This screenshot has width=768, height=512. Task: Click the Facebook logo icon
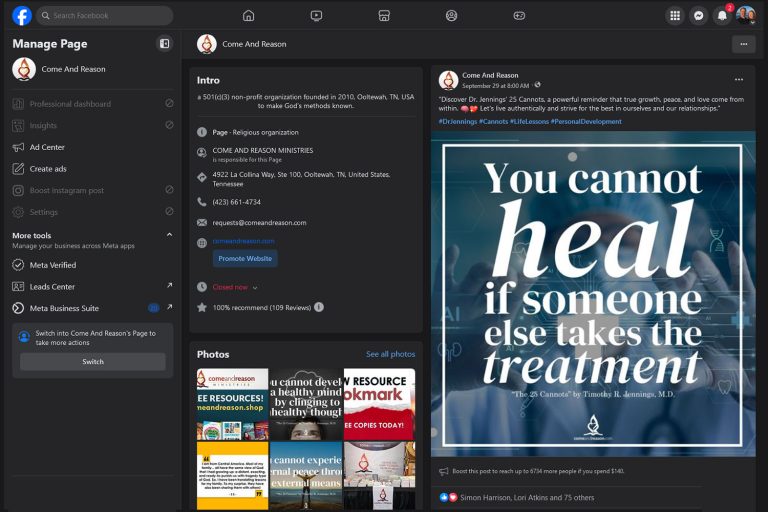point(21,16)
